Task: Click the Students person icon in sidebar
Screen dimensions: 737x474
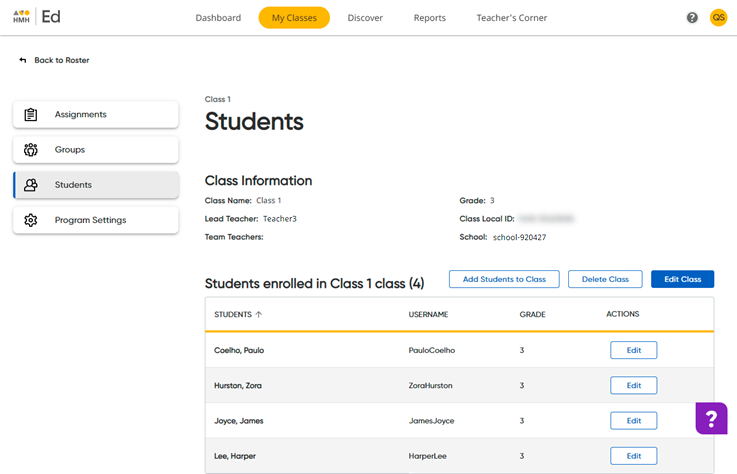Action: pyautogui.click(x=31, y=185)
